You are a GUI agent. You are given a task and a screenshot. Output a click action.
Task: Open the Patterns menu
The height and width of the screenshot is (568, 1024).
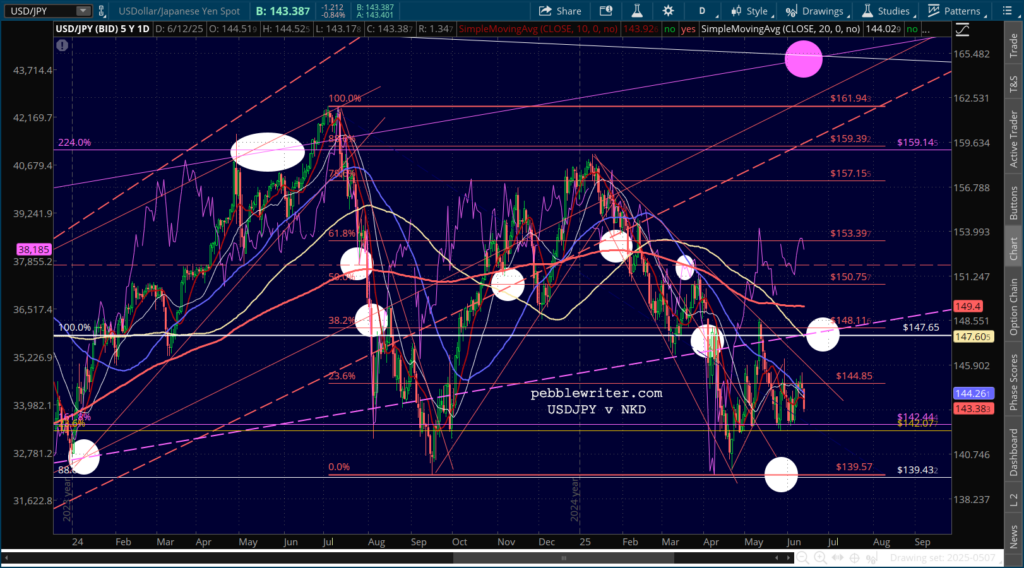pyautogui.click(x=955, y=11)
